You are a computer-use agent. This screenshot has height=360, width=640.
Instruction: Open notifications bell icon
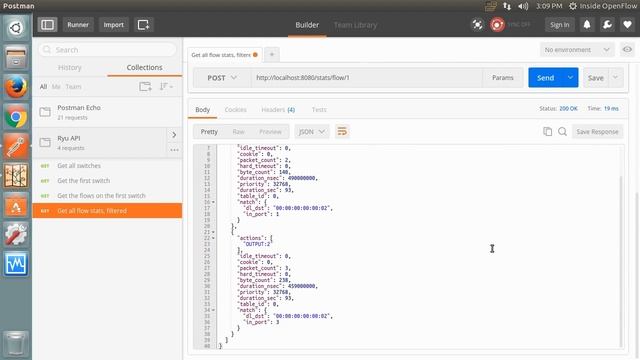click(587, 25)
